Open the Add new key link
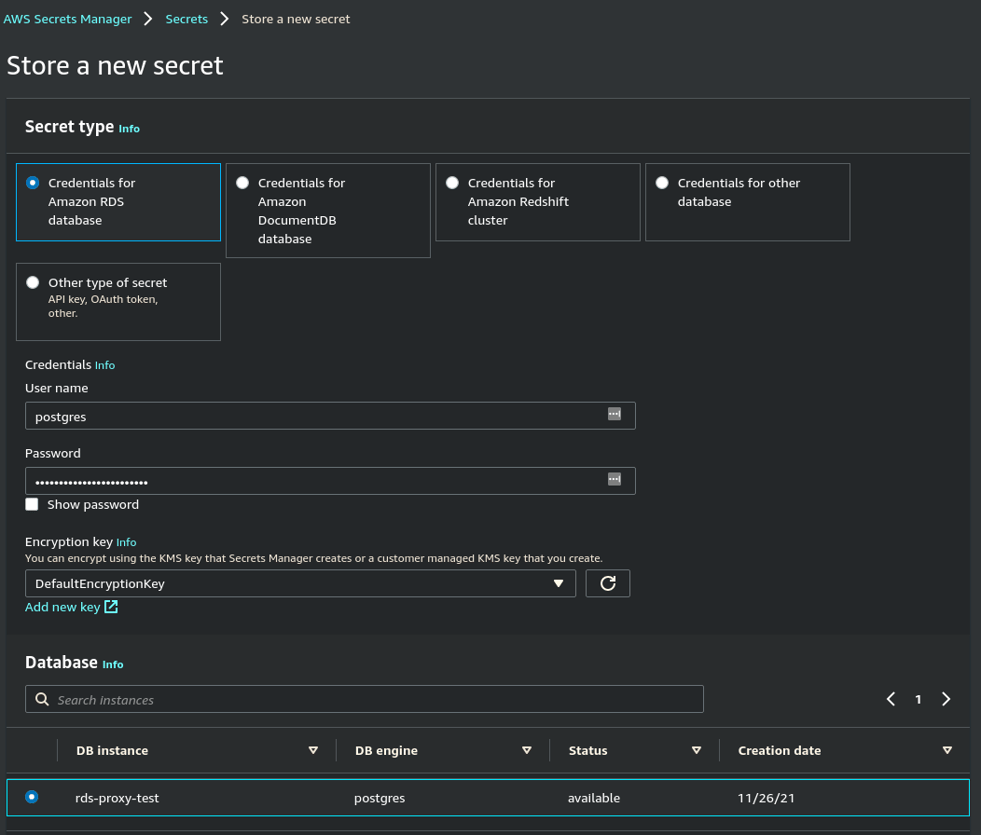The width and height of the screenshot is (981, 835). coord(60,606)
